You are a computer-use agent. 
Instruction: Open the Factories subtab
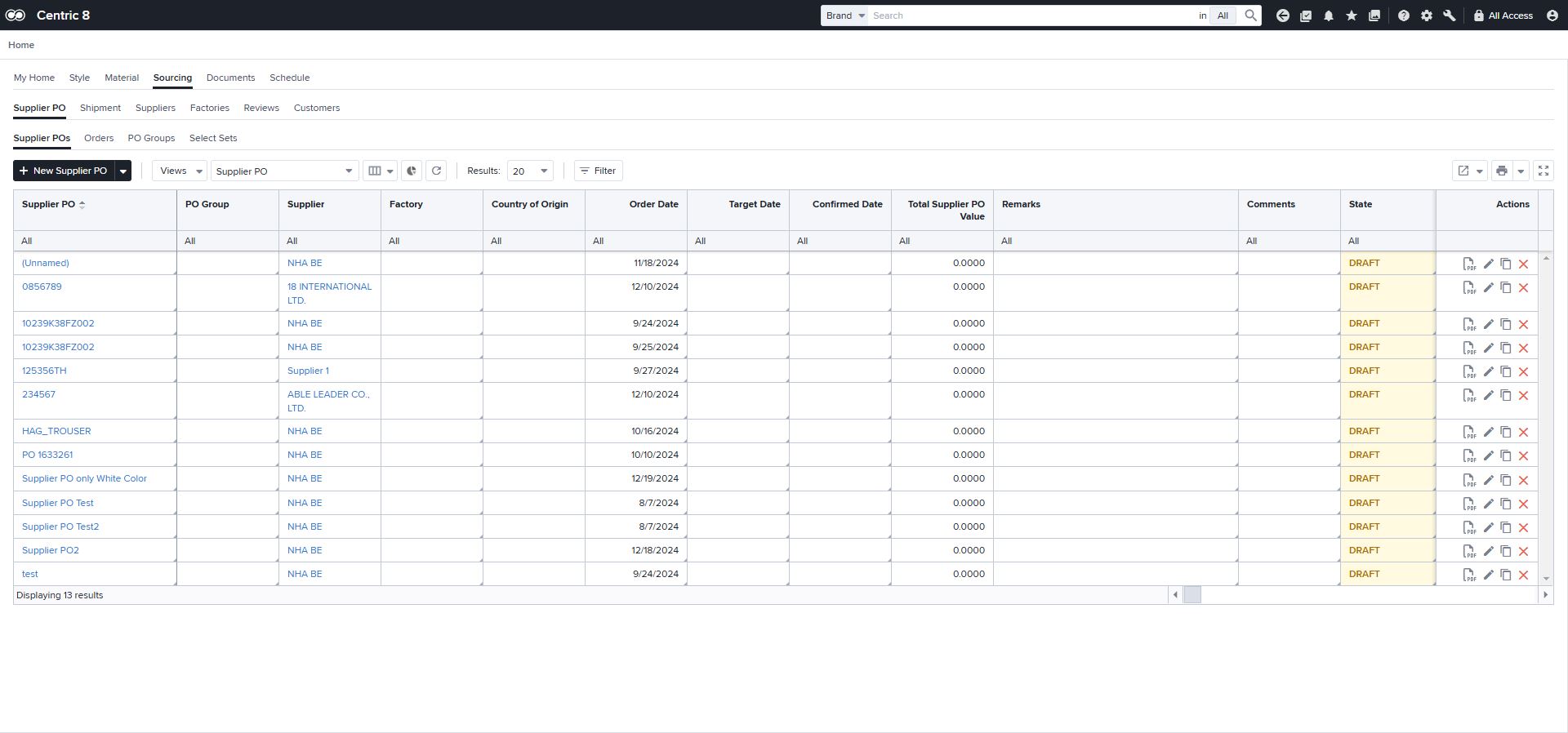pyautogui.click(x=209, y=108)
